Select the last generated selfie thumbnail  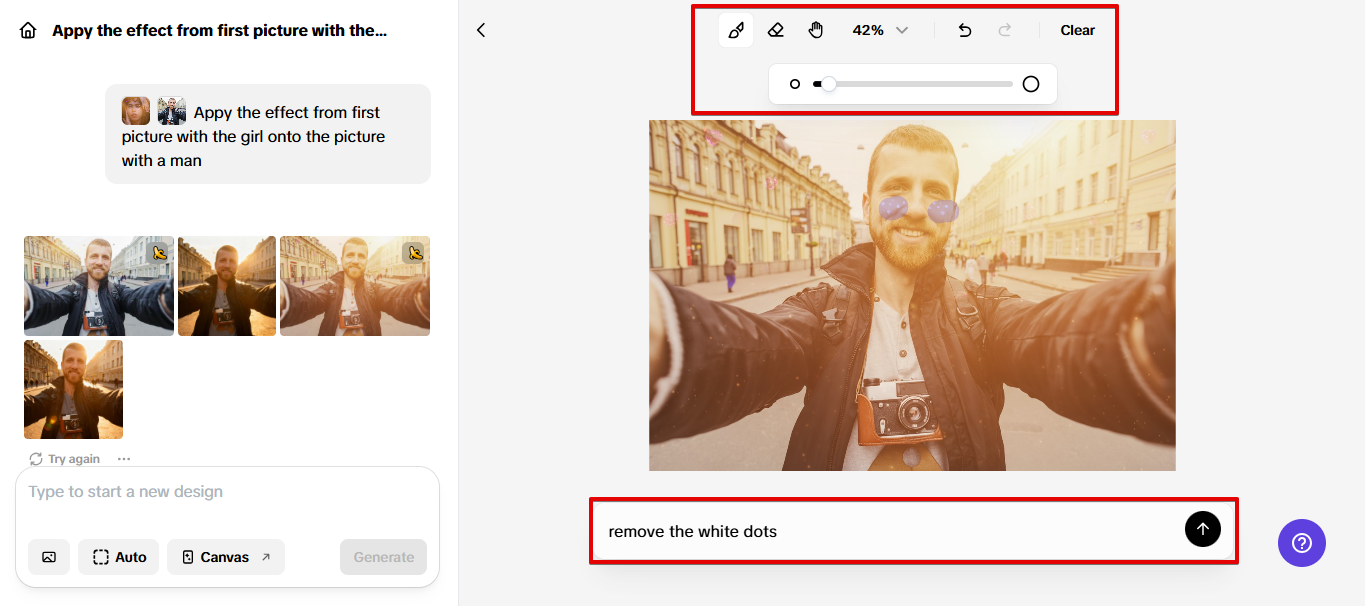[x=73, y=389]
